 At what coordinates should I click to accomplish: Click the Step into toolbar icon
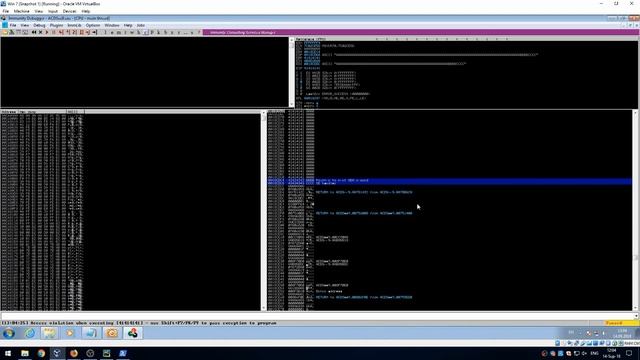(60, 32)
